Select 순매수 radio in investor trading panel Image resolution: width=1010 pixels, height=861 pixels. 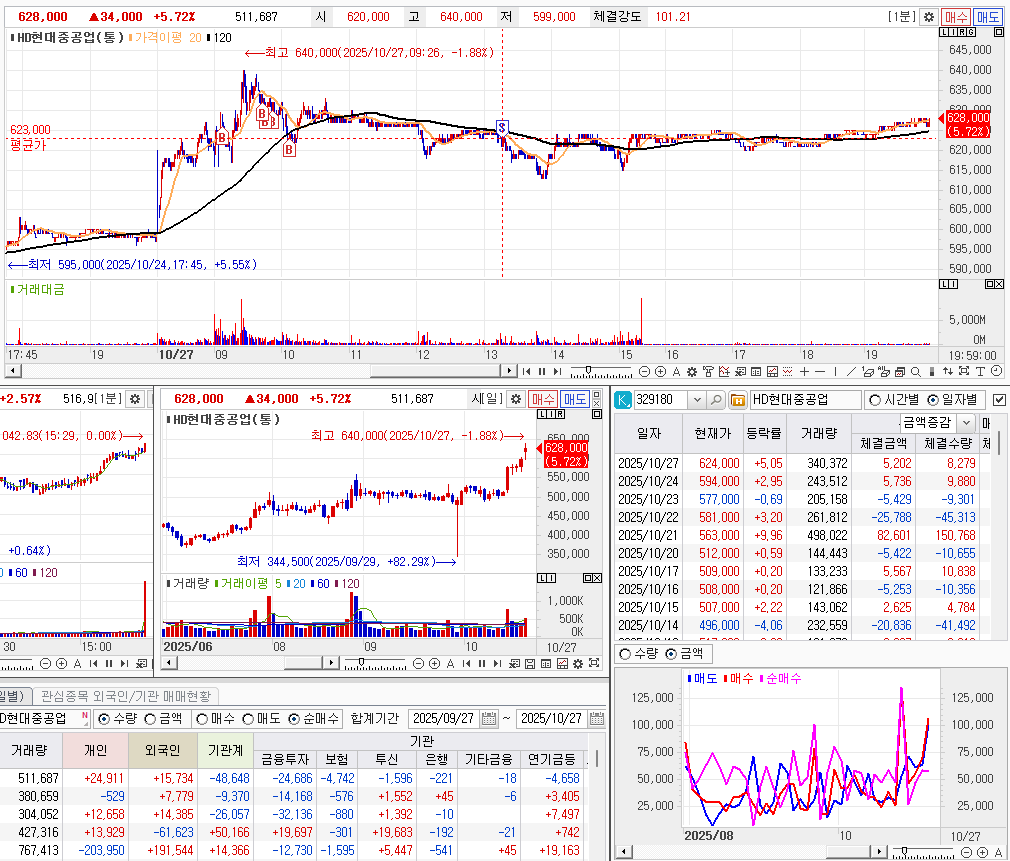click(294, 719)
